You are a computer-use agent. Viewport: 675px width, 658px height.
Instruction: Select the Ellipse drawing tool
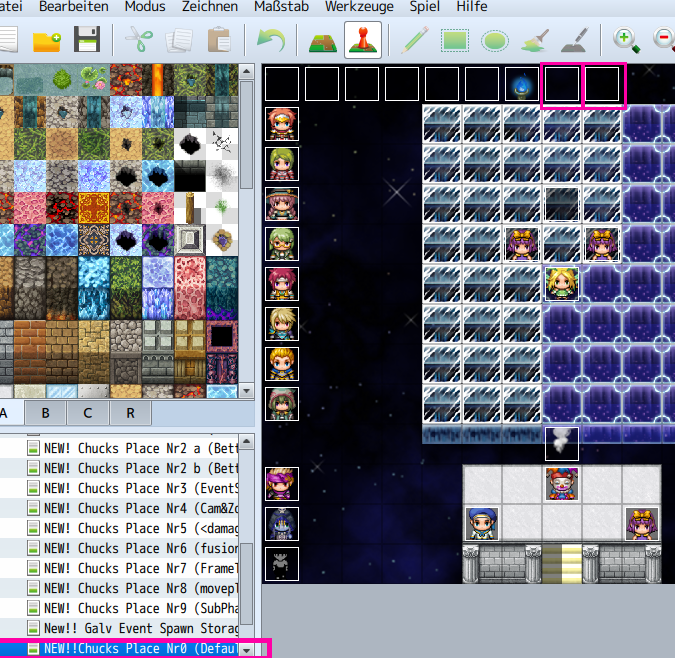[495, 41]
